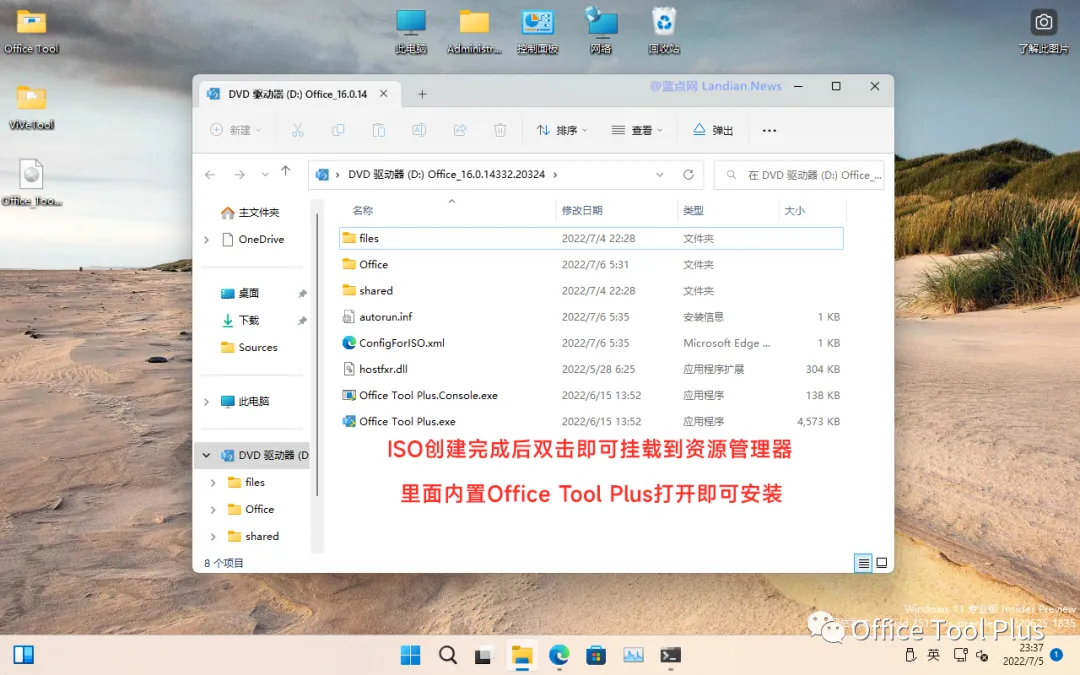1080x675 pixels.
Task: Switch to details view layout button
Action: point(863,563)
